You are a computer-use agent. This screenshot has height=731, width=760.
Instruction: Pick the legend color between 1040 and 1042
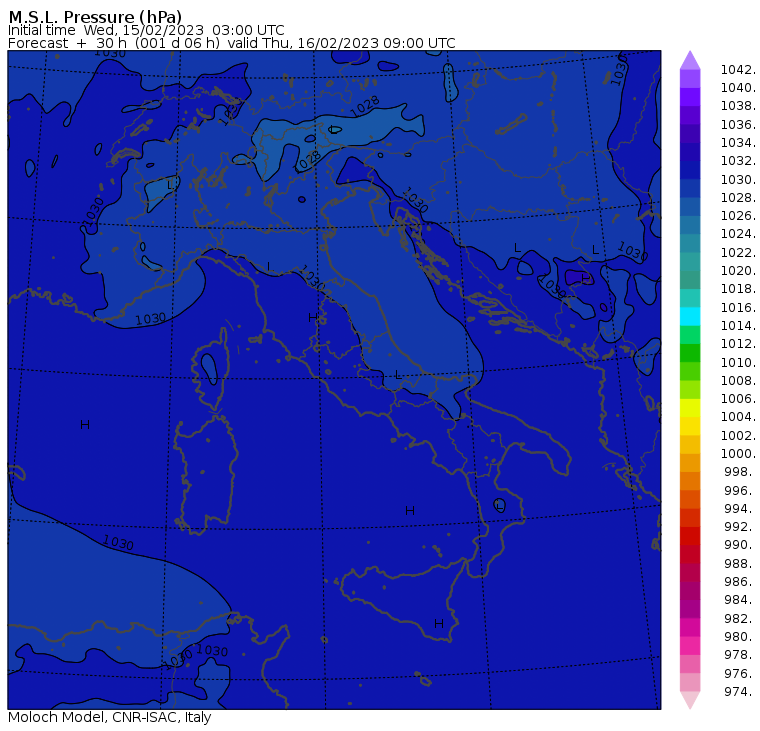click(690, 79)
